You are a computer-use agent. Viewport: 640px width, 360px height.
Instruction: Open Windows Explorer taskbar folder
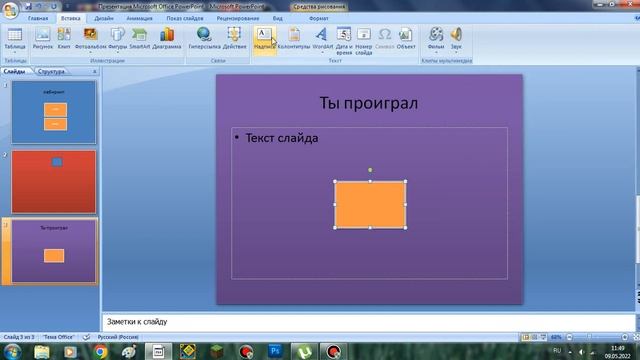click(x=42, y=351)
